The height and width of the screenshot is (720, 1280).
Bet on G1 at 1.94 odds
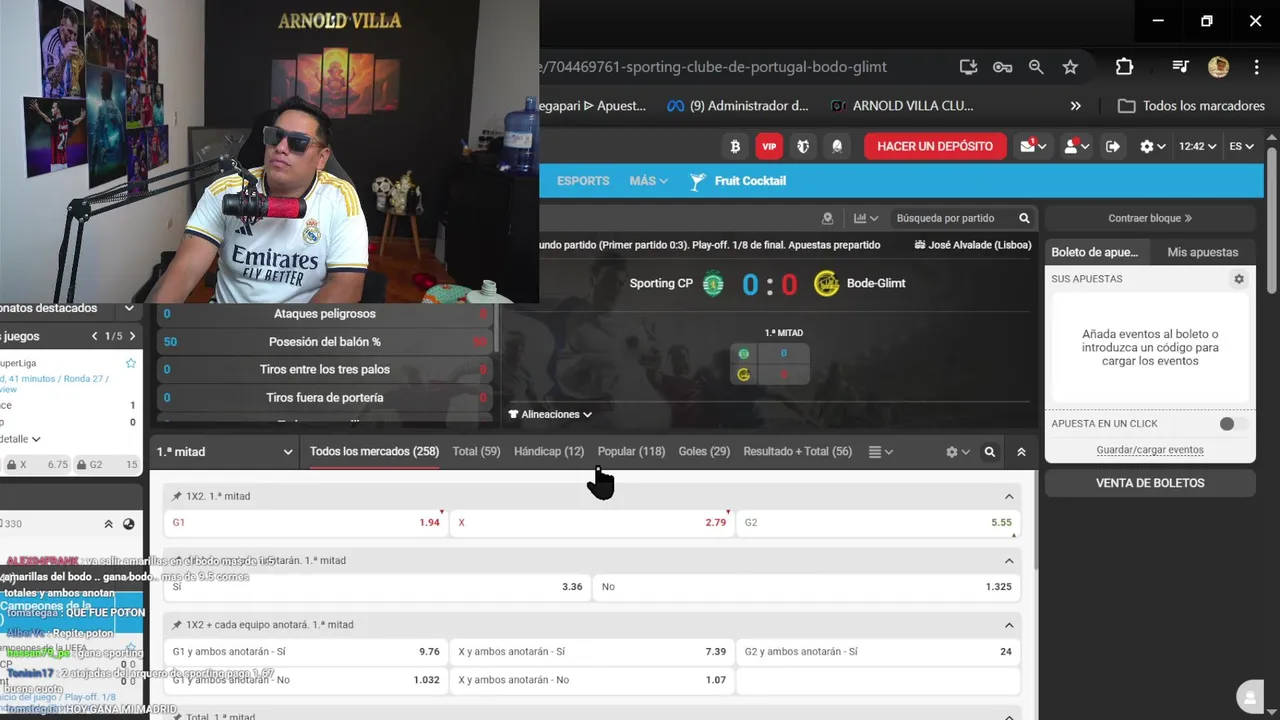coord(306,522)
